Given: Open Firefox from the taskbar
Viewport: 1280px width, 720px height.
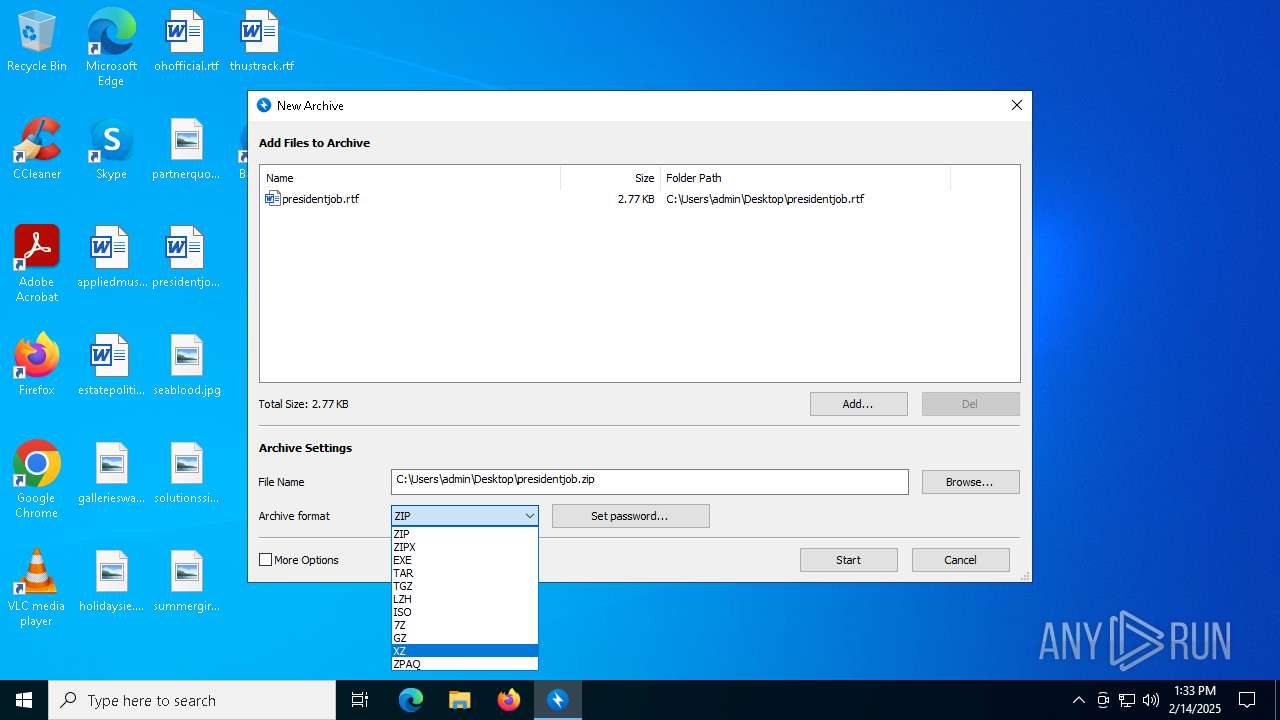Looking at the screenshot, I should coord(509,700).
